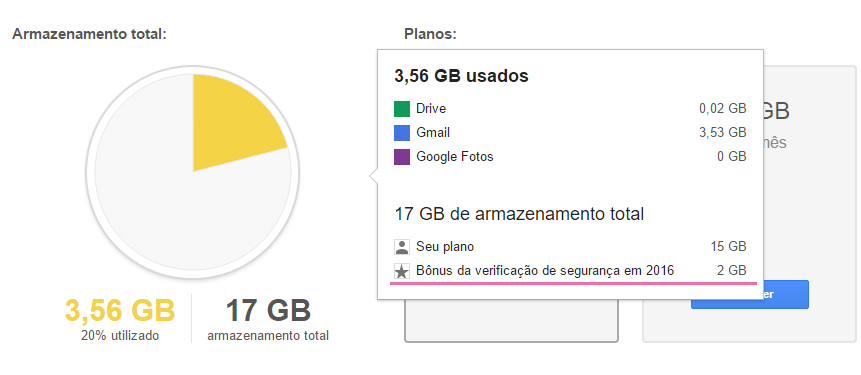Click the person icon beside Seu plano
The image size is (861, 375).
[x=402, y=247]
